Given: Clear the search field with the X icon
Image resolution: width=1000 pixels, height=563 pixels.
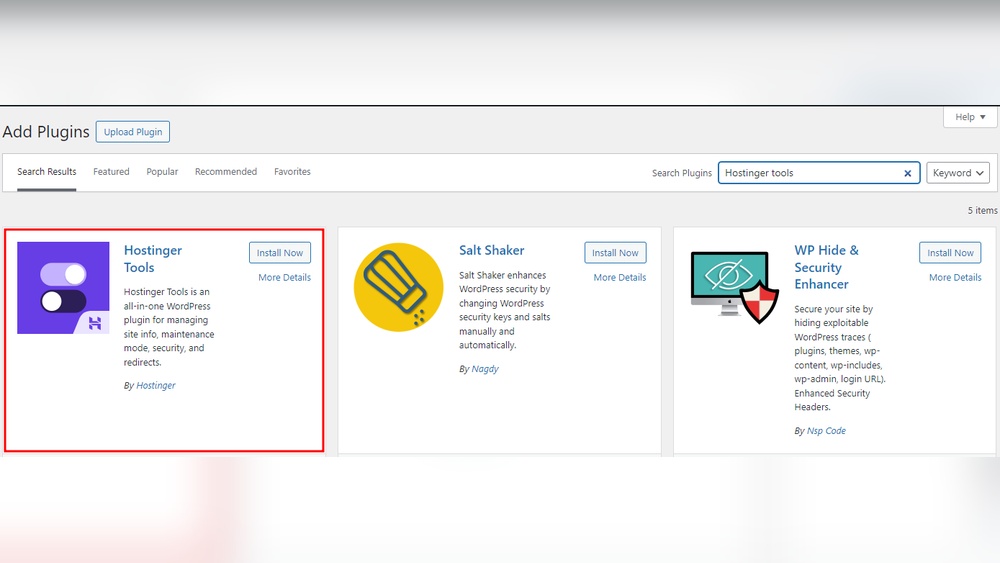Looking at the screenshot, I should click(908, 173).
